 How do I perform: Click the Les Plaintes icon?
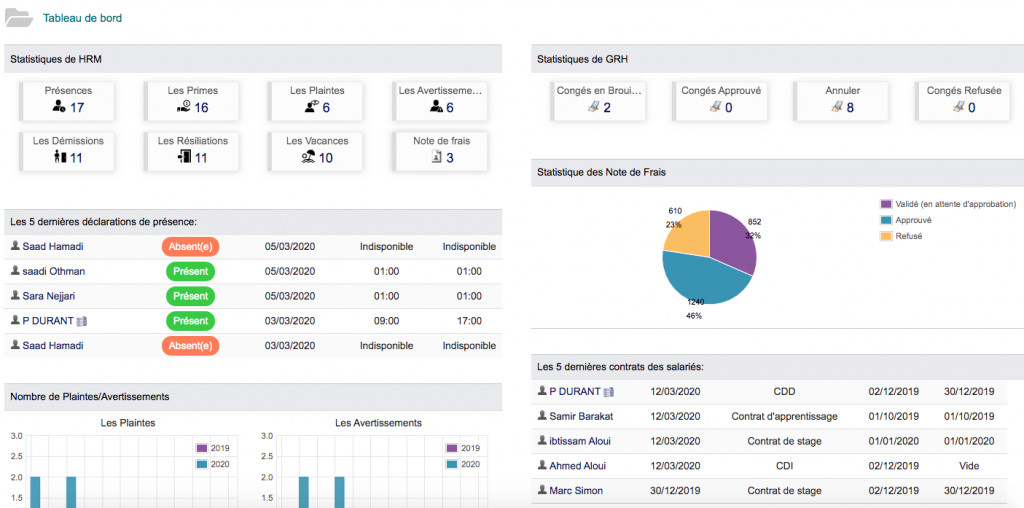pyautogui.click(x=311, y=108)
